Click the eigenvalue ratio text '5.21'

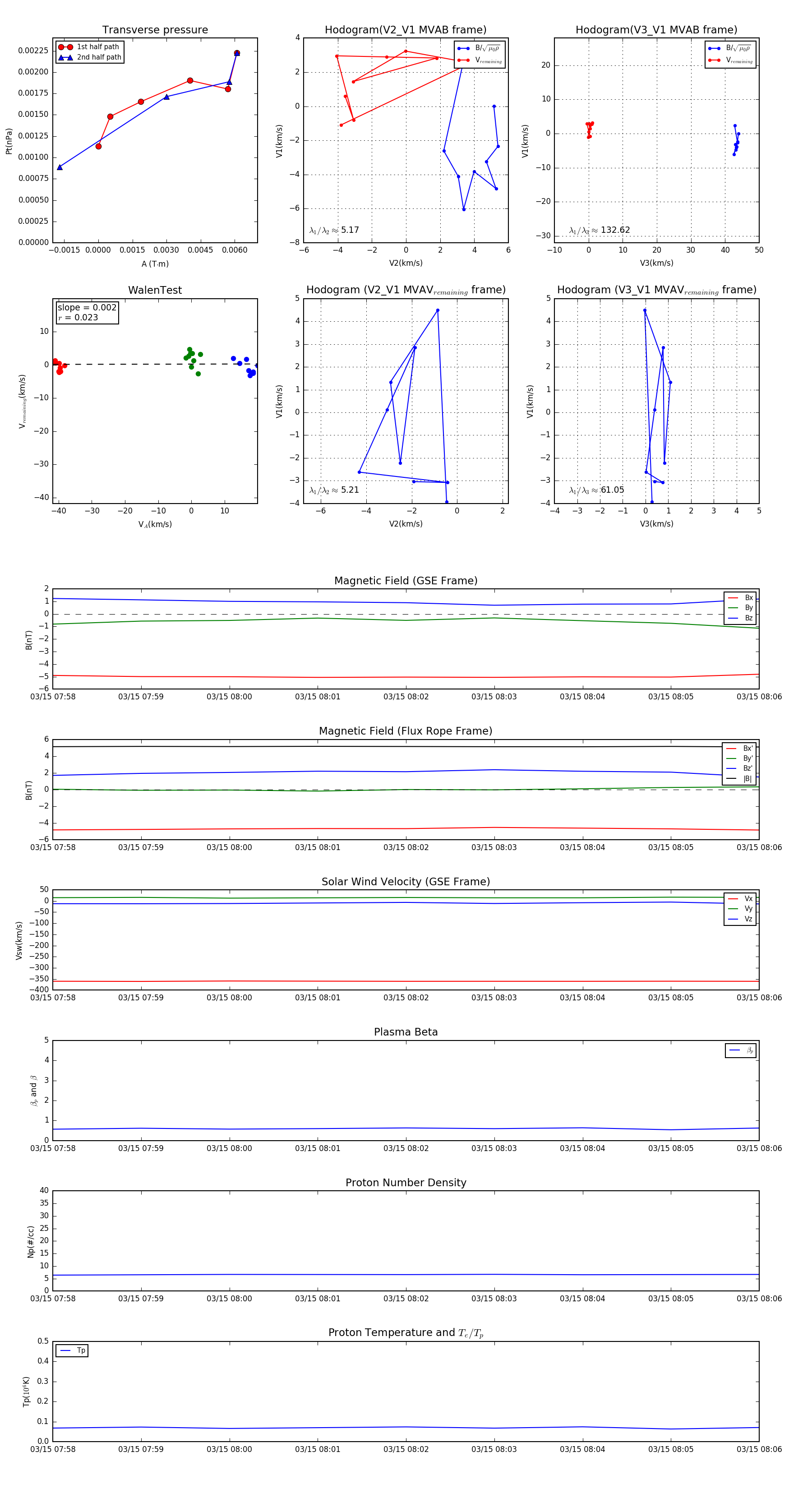tap(350, 490)
